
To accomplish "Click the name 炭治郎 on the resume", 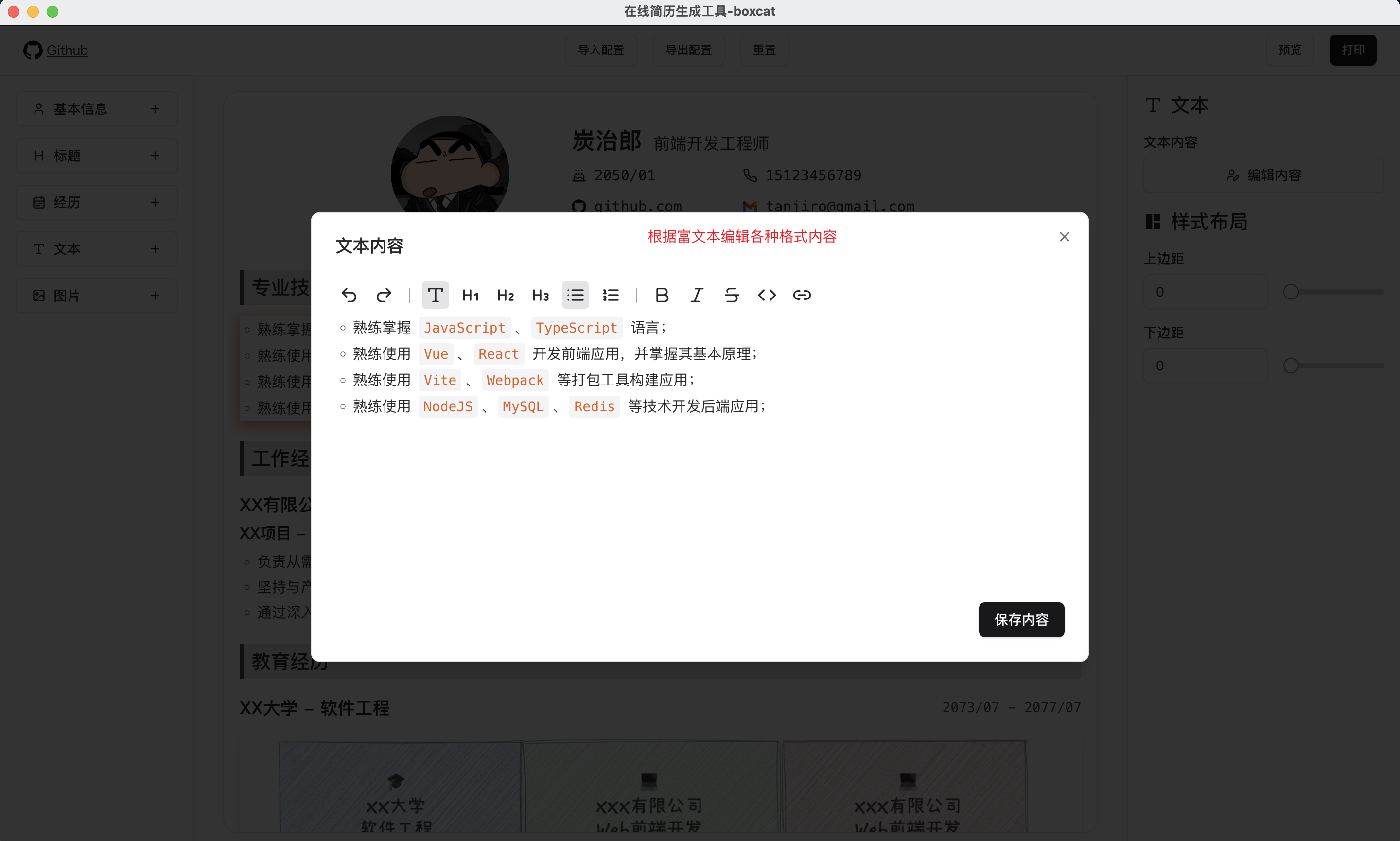I will tap(607, 141).
